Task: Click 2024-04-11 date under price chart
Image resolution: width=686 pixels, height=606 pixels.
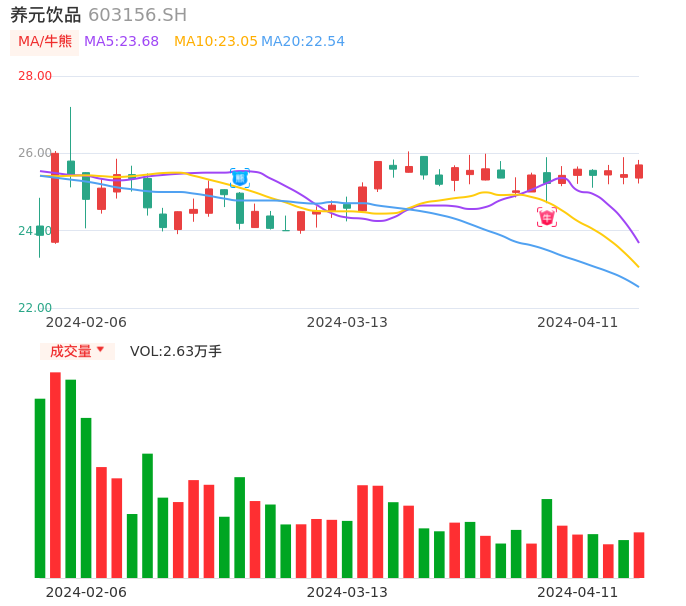Action: [578, 322]
